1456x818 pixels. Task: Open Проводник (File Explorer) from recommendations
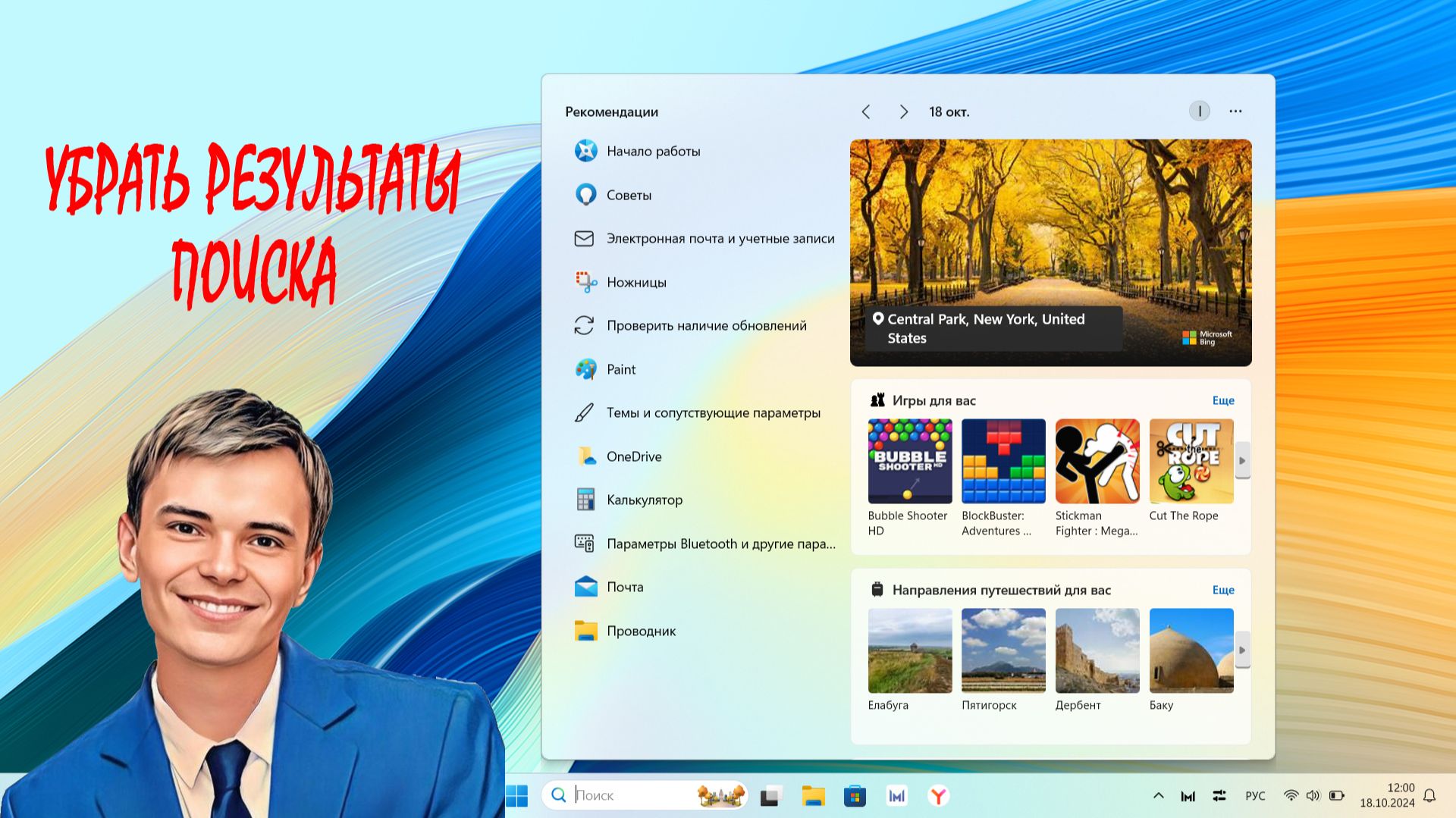pyautogui.click(x=641, y=630)
